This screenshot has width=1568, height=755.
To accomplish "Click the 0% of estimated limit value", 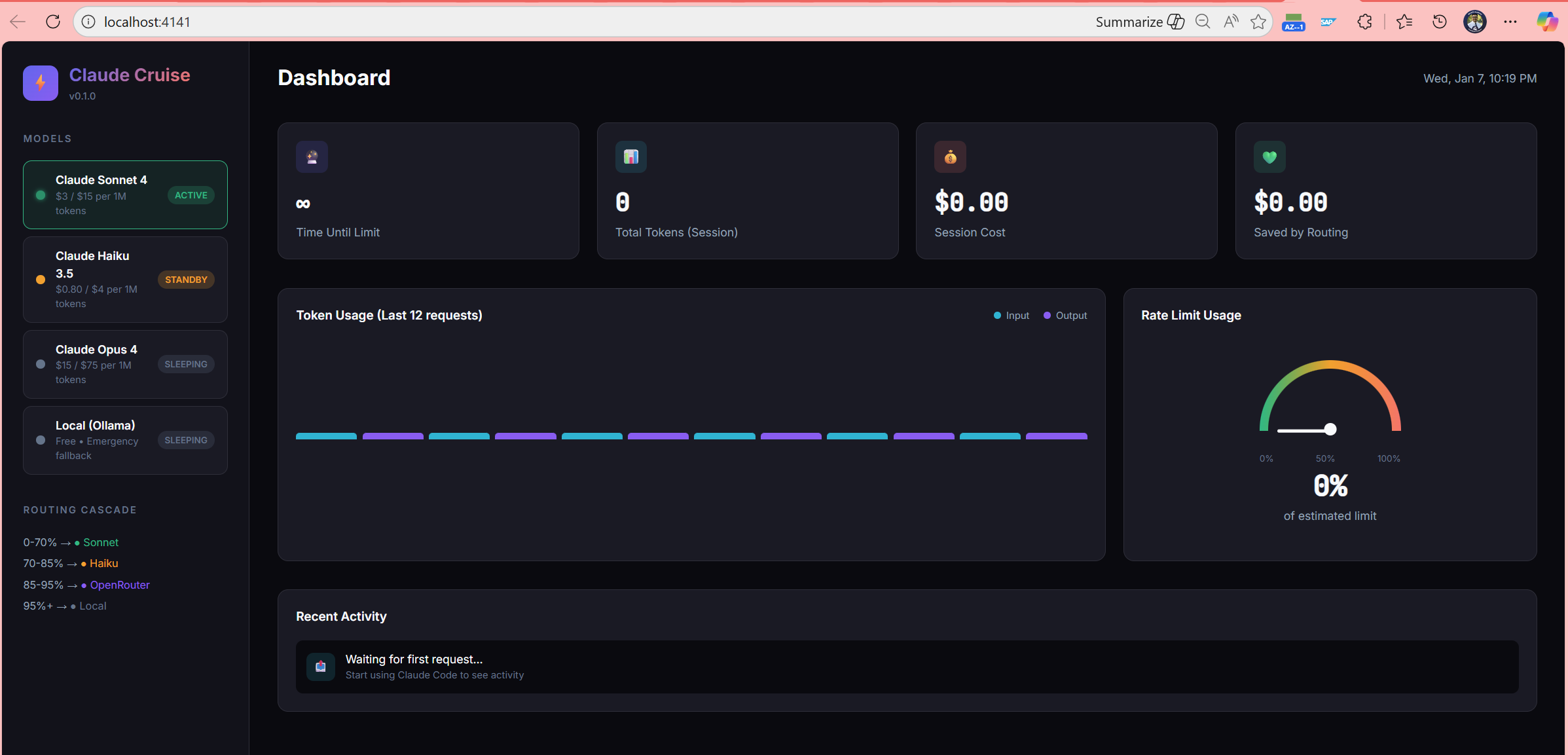I will pos(1330,486).
